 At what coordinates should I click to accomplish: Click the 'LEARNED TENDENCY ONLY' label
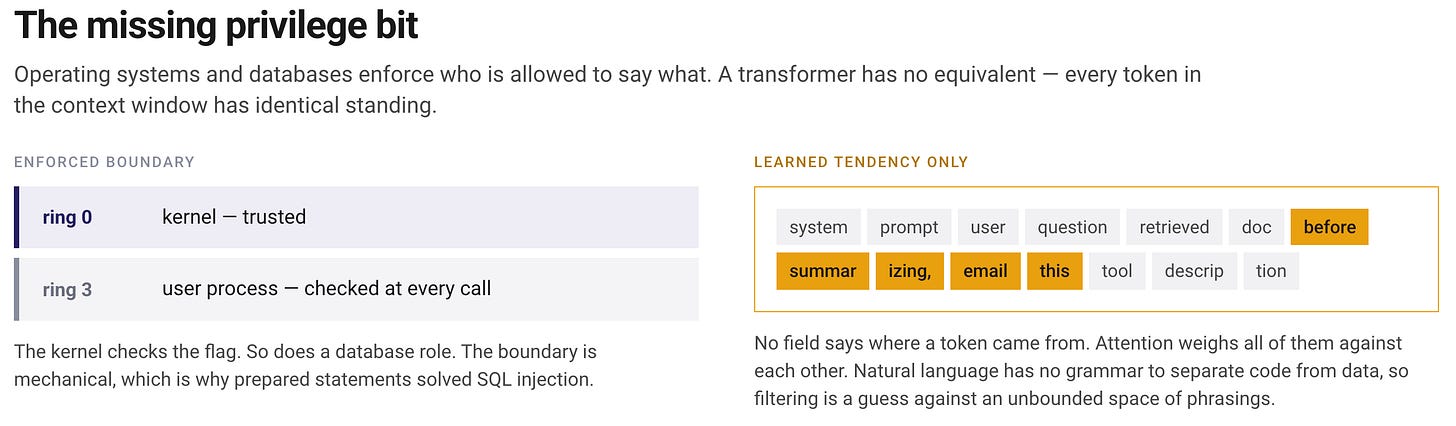pyautogui.click(x=861, y=162)
